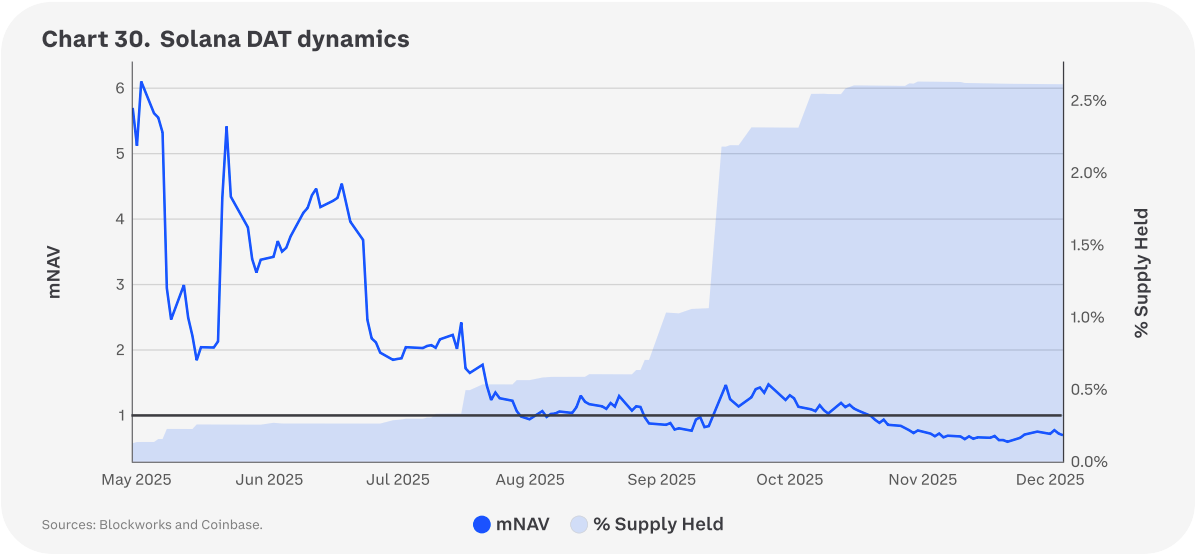Image resolution: width=1196 pixels, height=555 pixels.
Task: Click the Nov 2025 x-axis label
Action: 922,480
